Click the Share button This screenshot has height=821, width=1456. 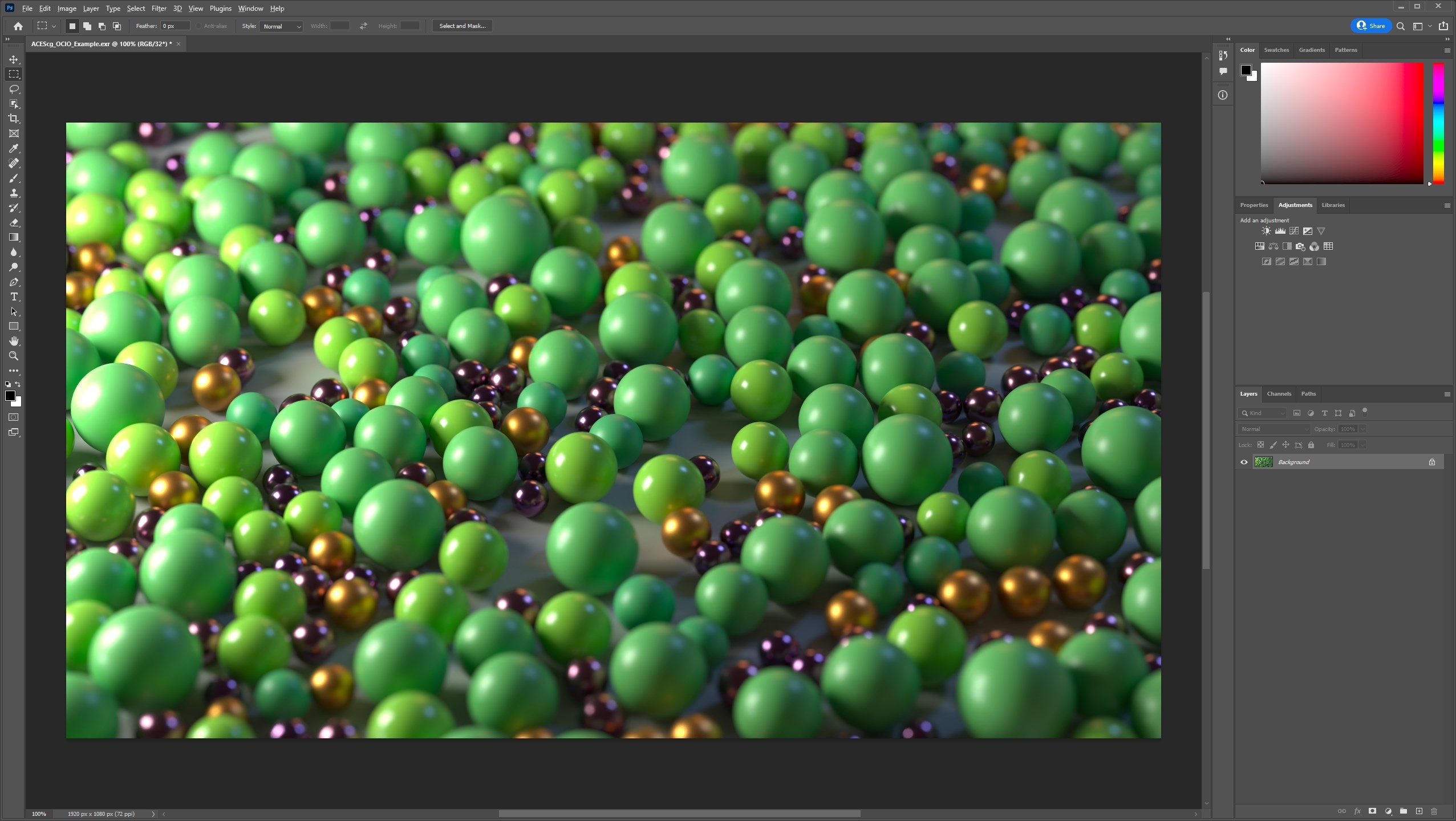click(1370, 26)
